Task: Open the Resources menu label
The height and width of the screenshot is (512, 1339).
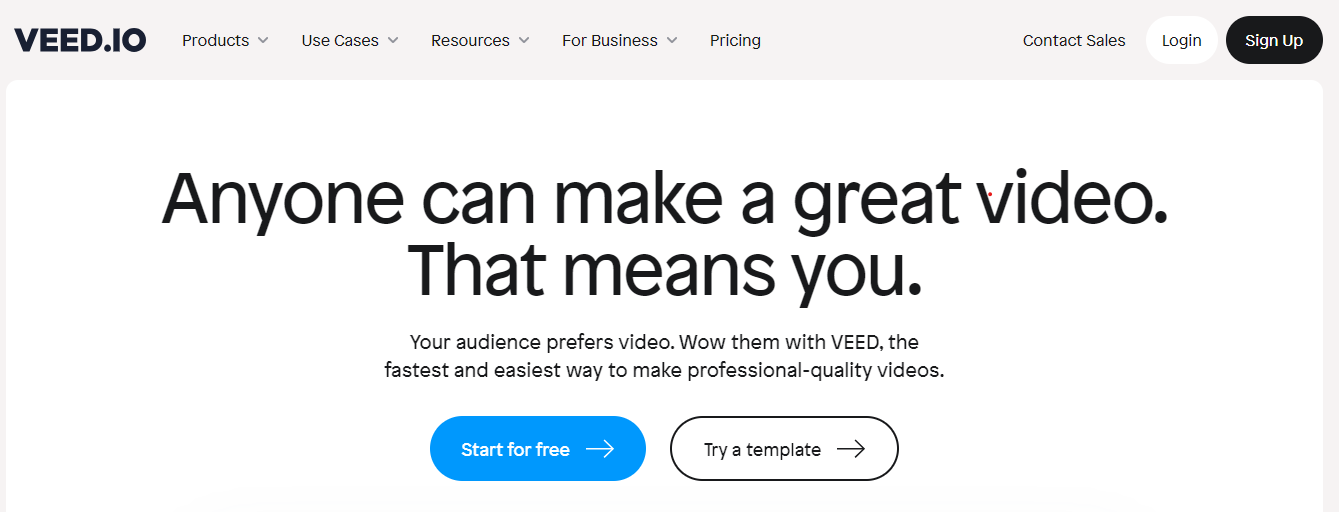Action: click(470, 41)
